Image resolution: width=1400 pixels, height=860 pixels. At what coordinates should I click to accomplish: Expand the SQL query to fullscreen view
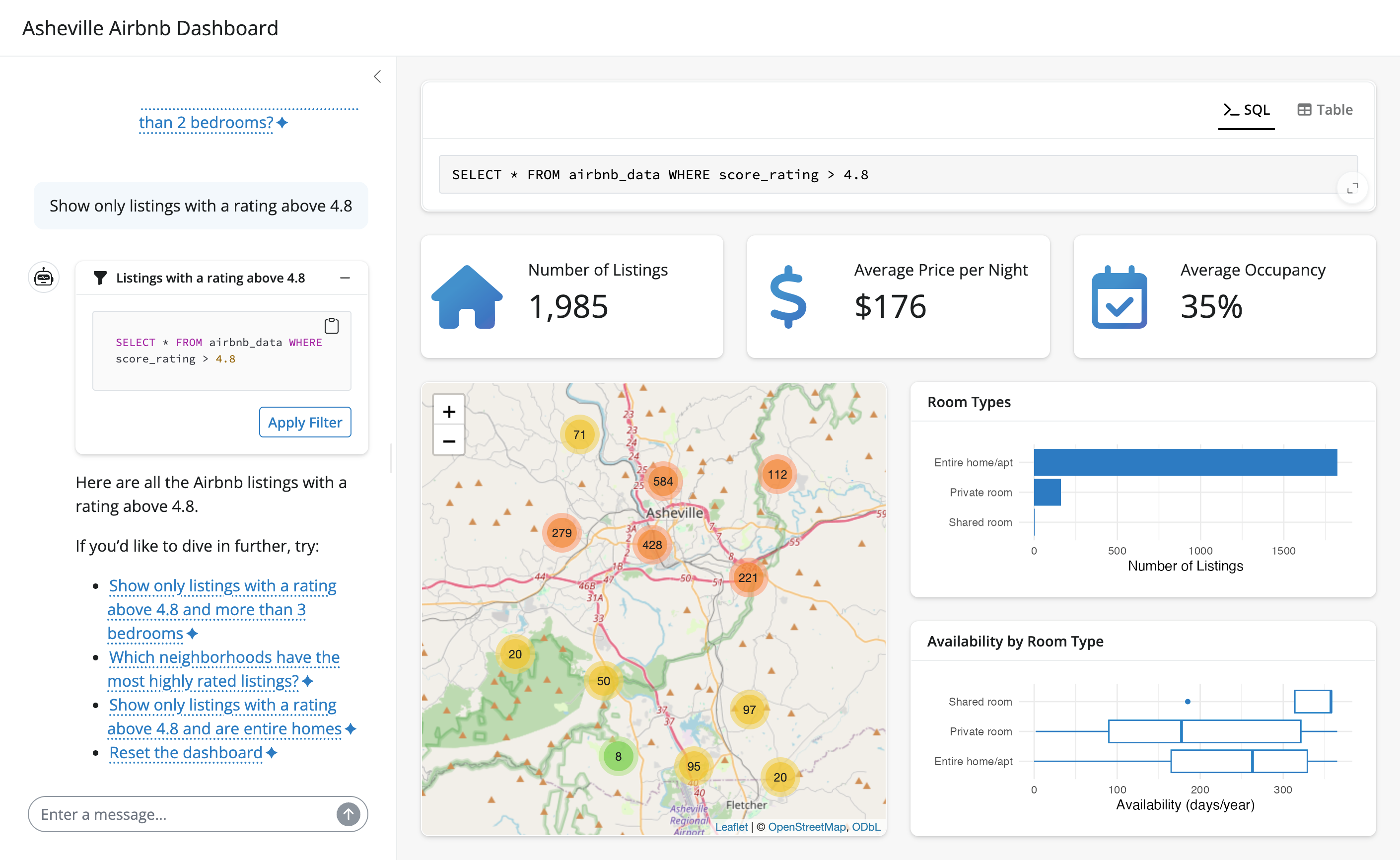1353,188
